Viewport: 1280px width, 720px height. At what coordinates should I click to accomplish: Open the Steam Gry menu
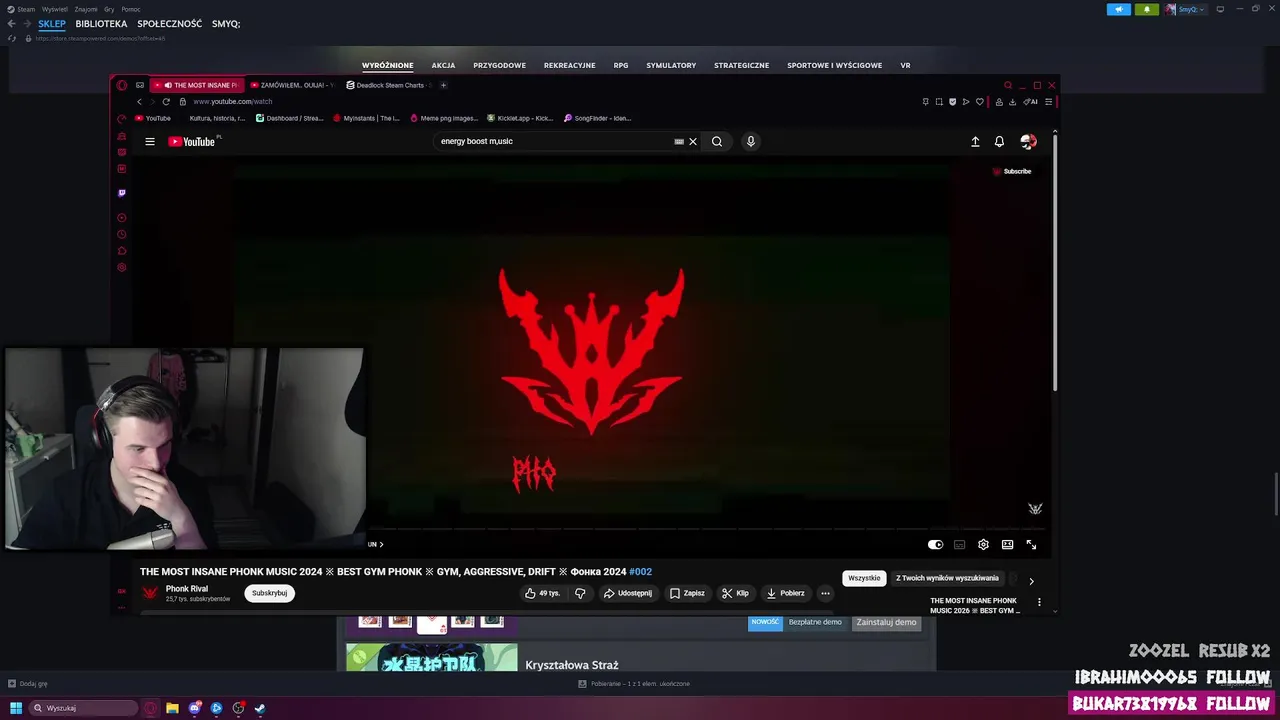[109, 9]
